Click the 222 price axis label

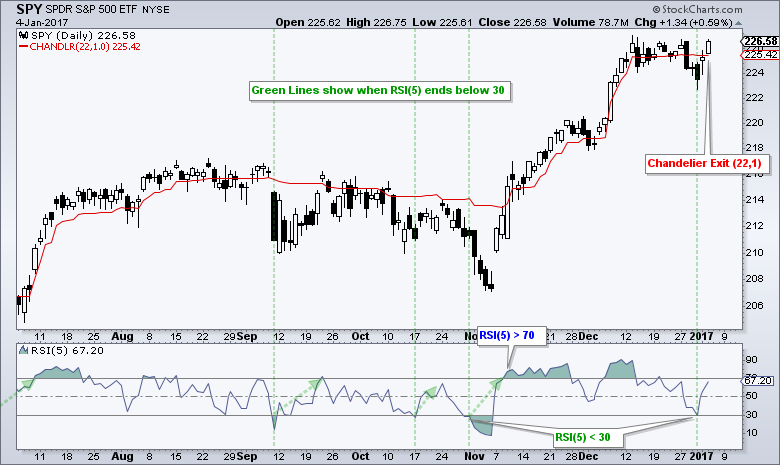pos(755,98)
